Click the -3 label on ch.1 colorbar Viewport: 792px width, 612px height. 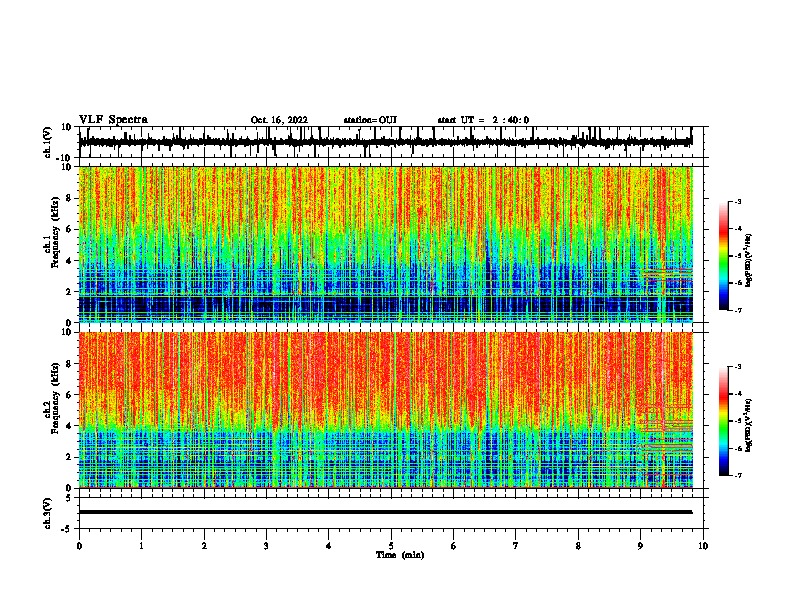tap(737, 201)
